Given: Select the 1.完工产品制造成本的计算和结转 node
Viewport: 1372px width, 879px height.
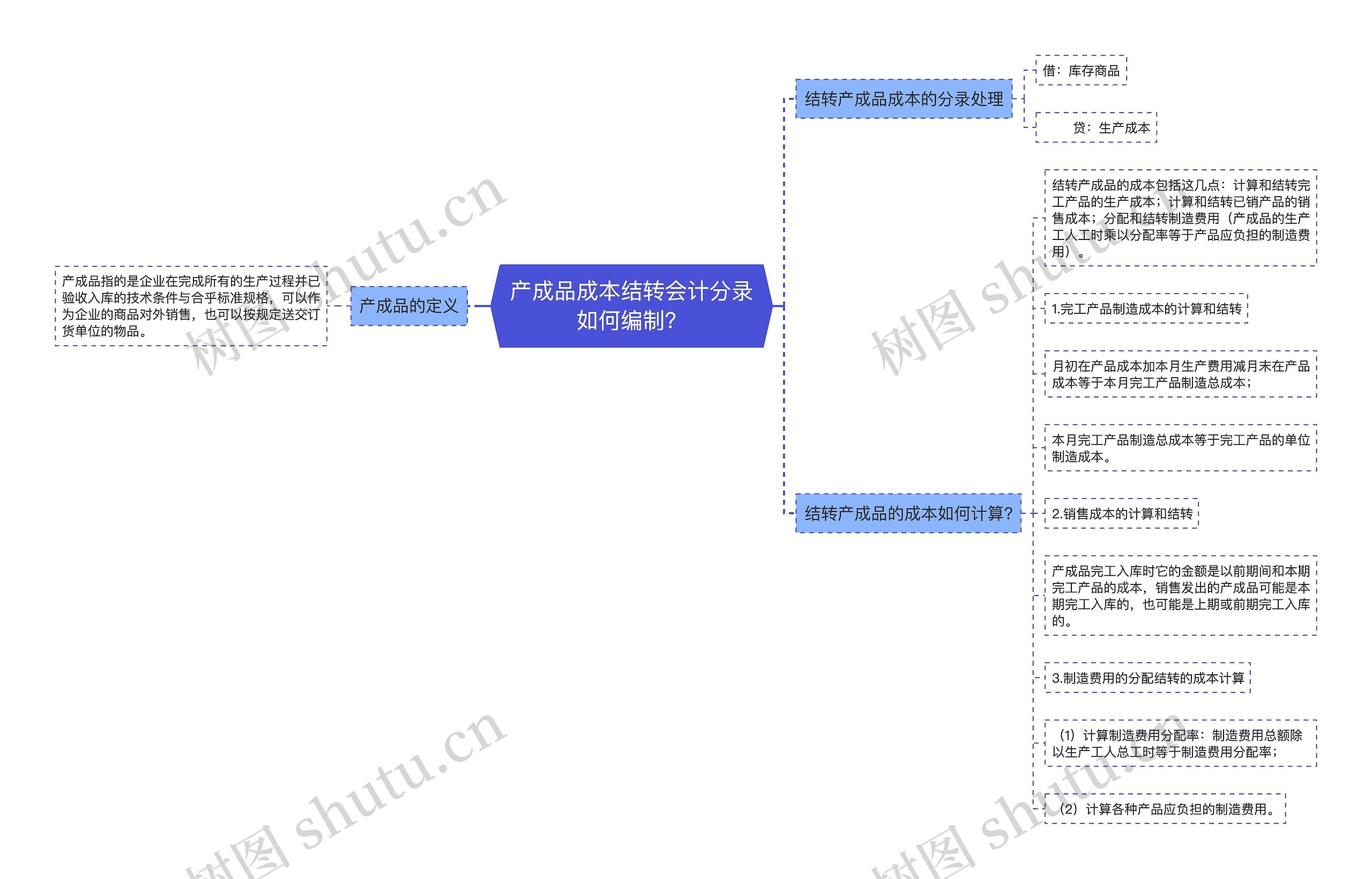Looking at the screenshot, I should click(x=1146, y=309).
